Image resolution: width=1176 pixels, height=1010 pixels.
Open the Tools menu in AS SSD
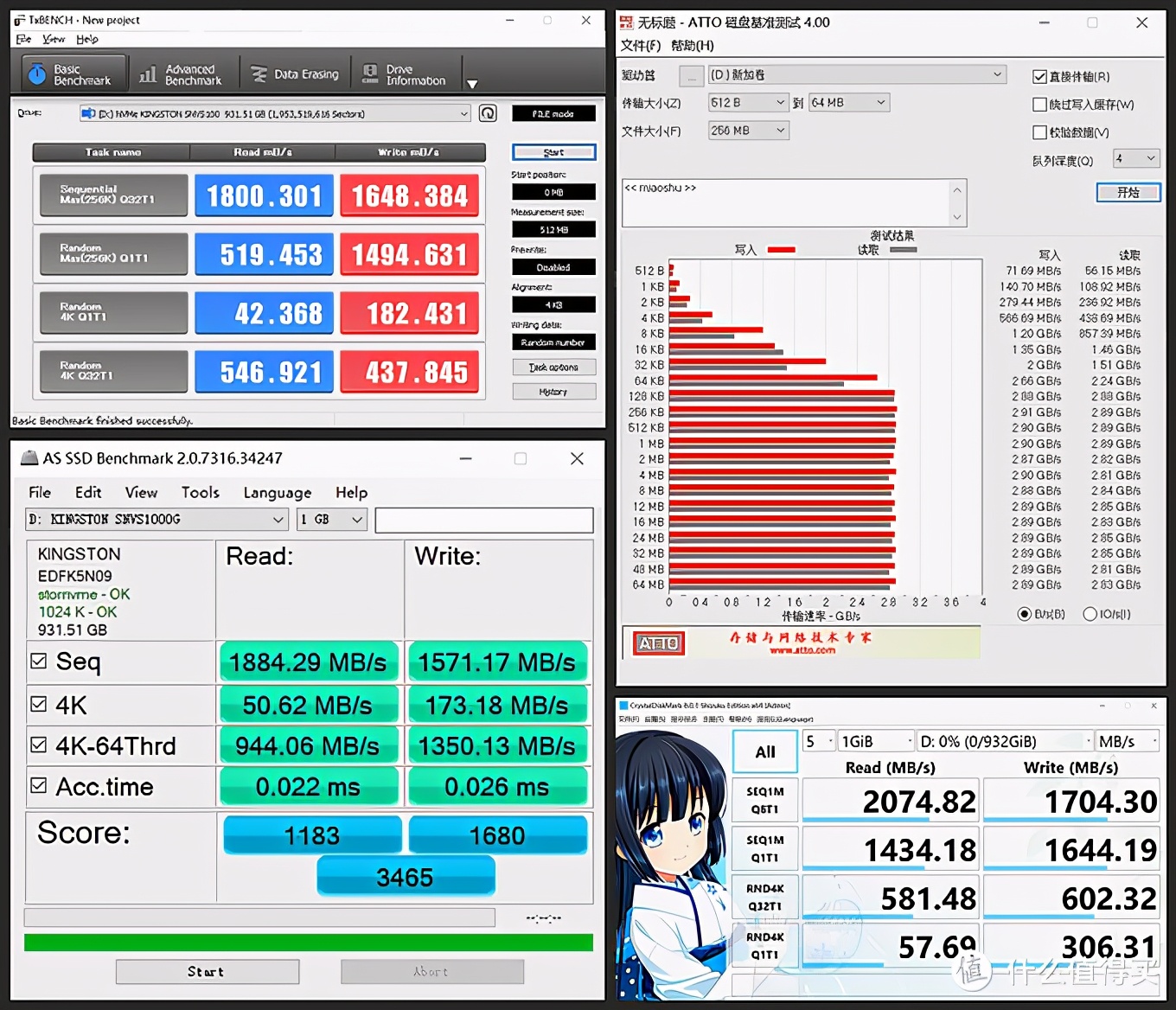point(200,492)
